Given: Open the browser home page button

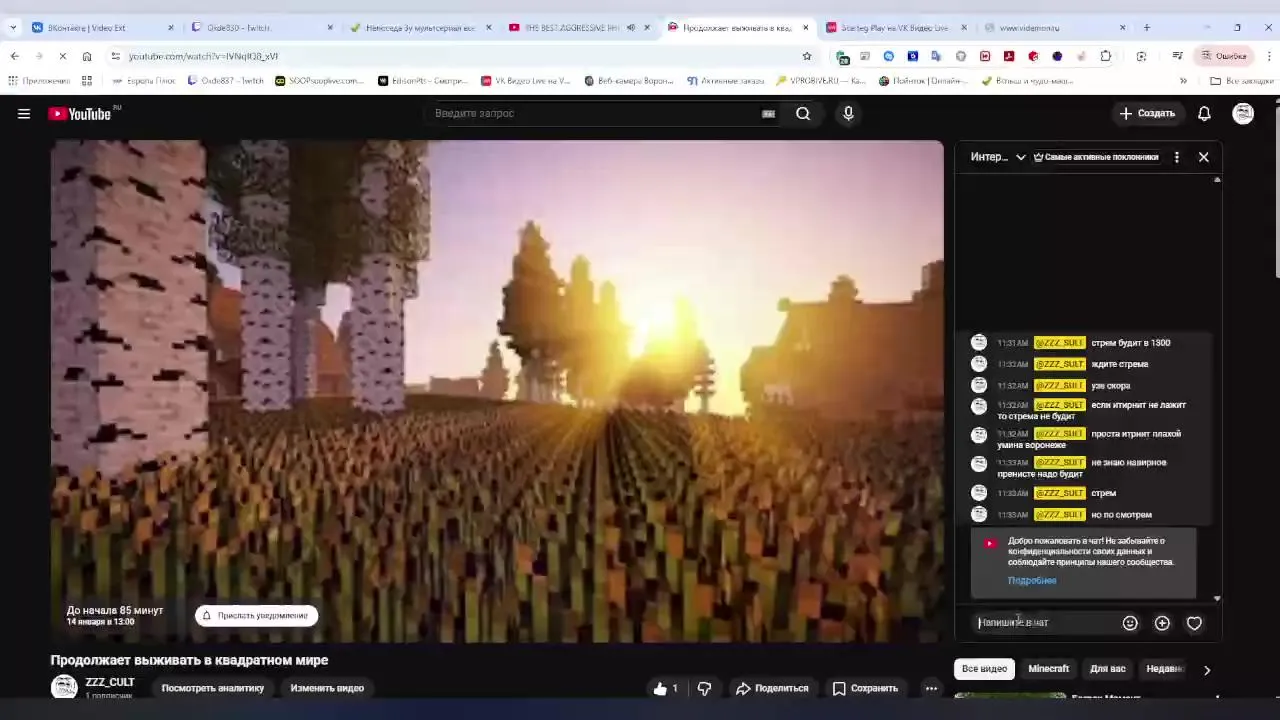Looking at the screenshot, I should pos(87,56).
